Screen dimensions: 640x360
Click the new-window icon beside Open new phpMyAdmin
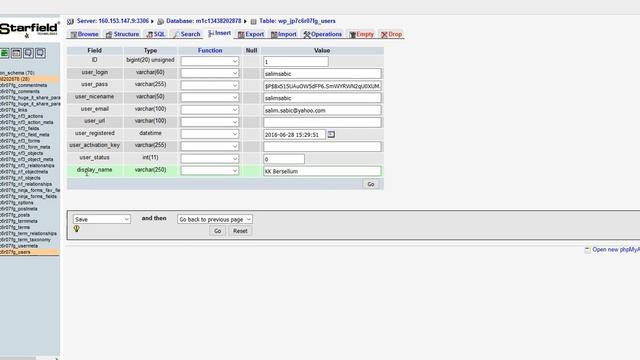click(x=587, y=250)
